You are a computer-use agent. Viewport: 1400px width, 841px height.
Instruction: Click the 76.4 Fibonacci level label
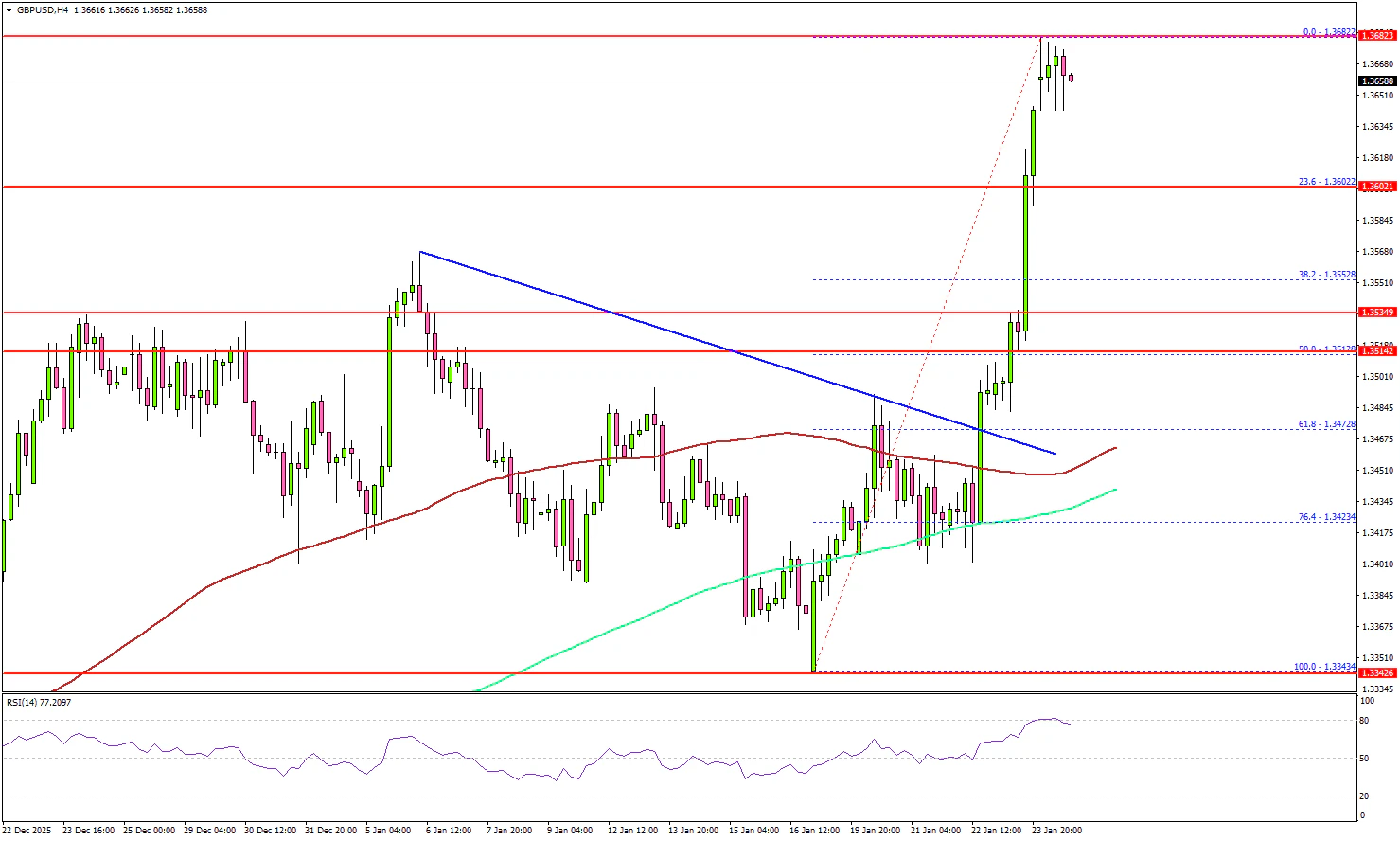[x=1326, y=517]
